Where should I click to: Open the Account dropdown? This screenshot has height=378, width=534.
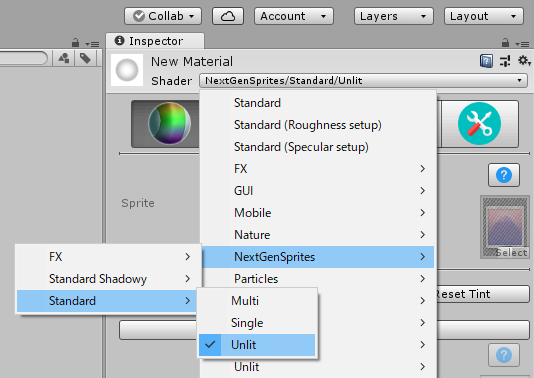click(x=294, y=16)
